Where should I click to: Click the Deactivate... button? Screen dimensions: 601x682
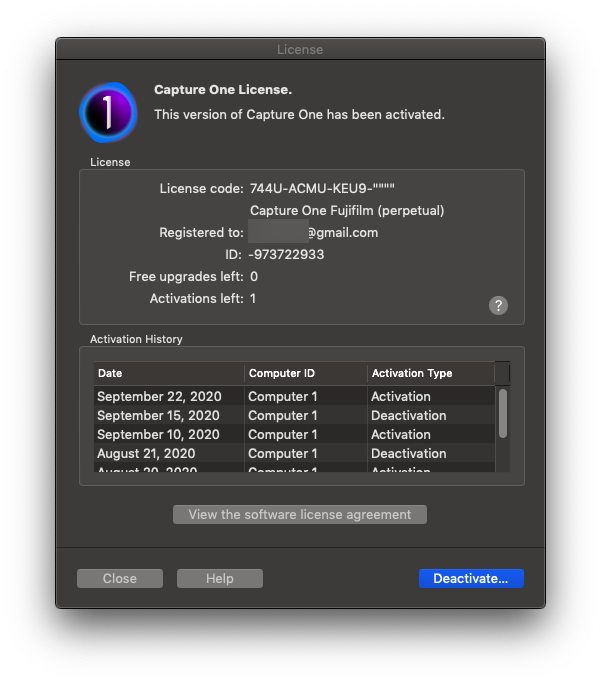471,578
